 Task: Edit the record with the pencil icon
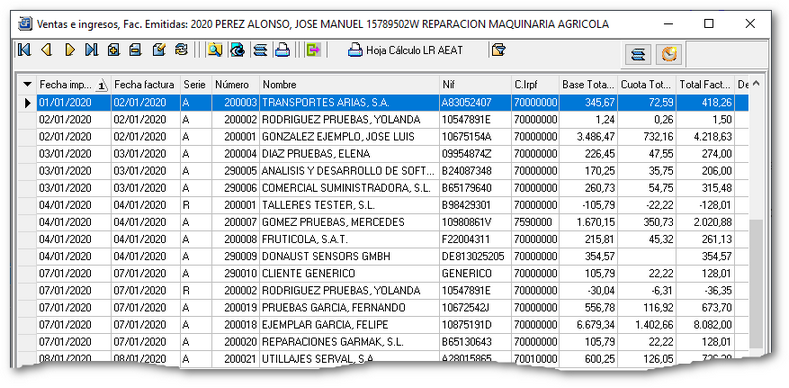(x=159, y=50)
